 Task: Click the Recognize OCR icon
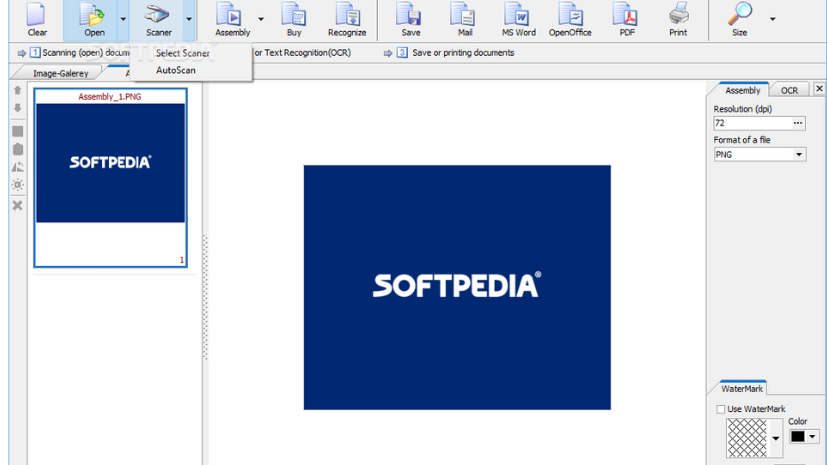[x=347, y=19]
